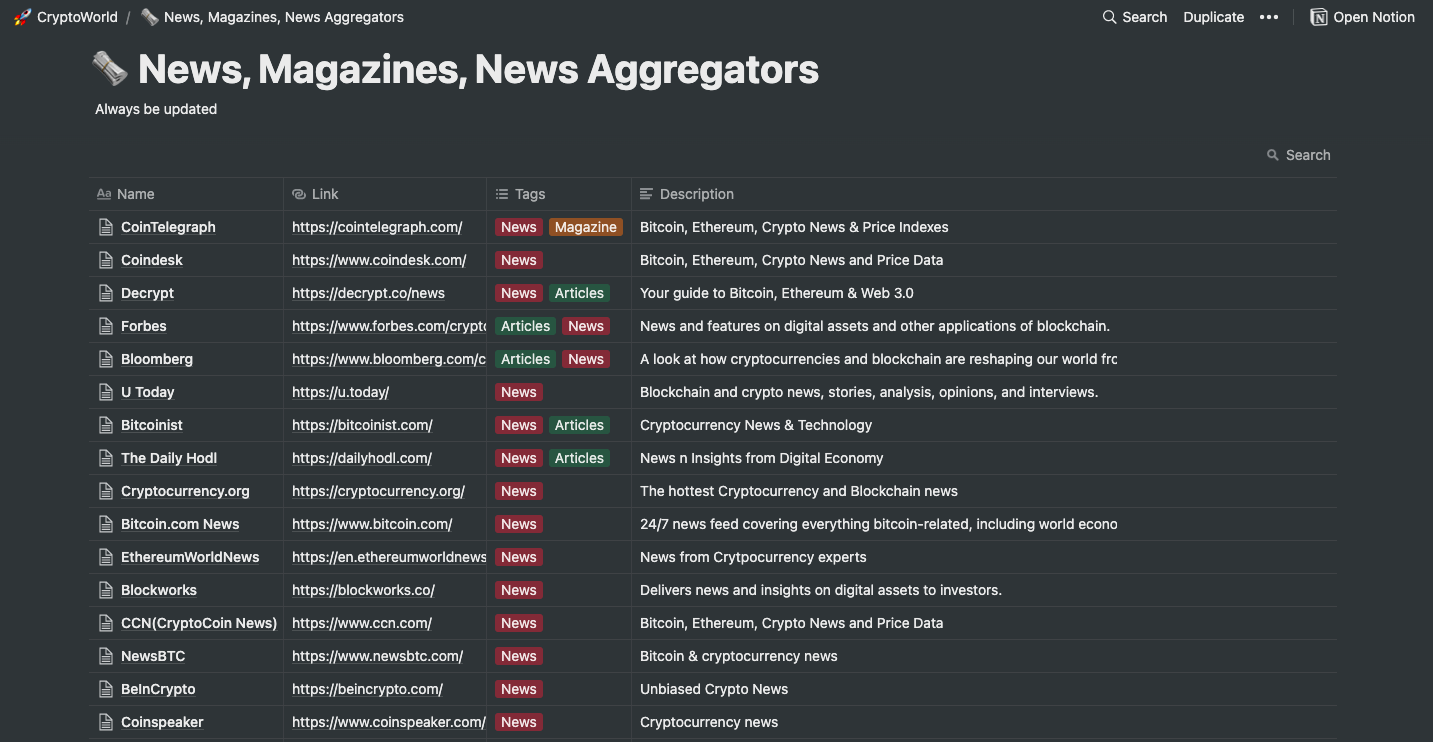Screen dimensions: 1433x742
Task: Click page icon next to BeInCrypto
Action: [106, 689]
